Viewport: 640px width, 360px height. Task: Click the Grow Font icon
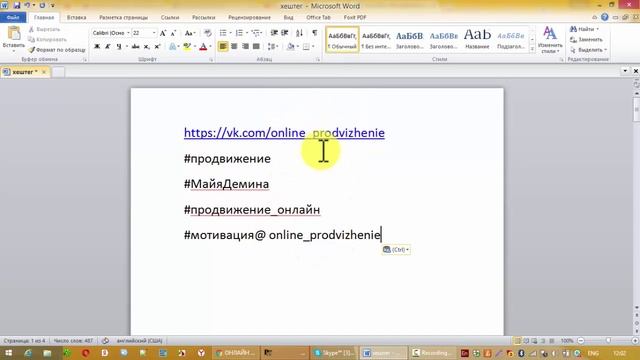pyautogui.click(x=163, y=33)
